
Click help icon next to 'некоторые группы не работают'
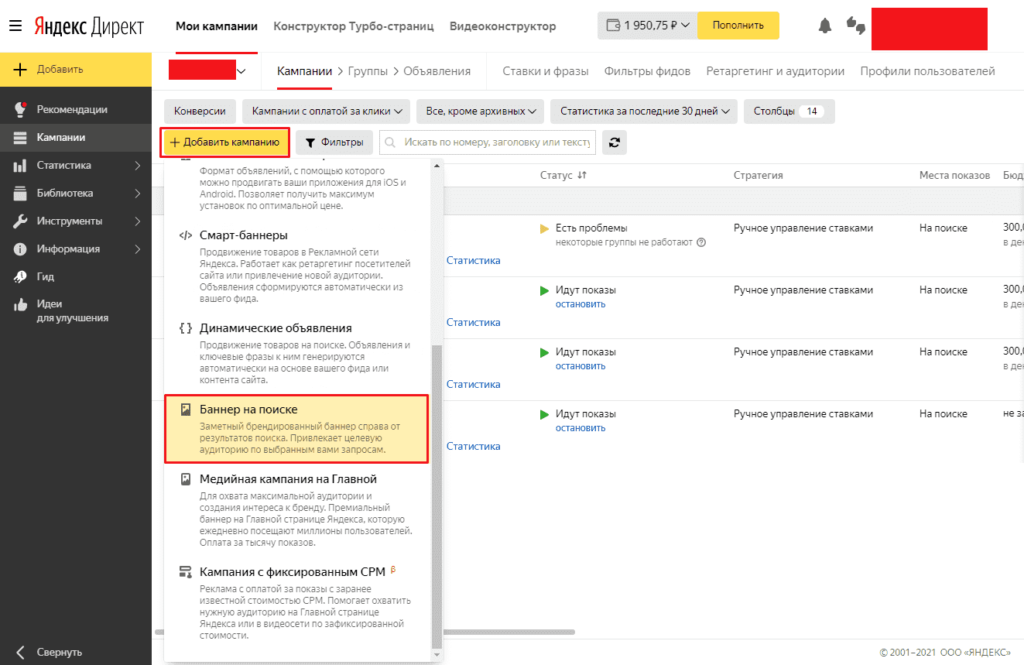pos(701,242)
